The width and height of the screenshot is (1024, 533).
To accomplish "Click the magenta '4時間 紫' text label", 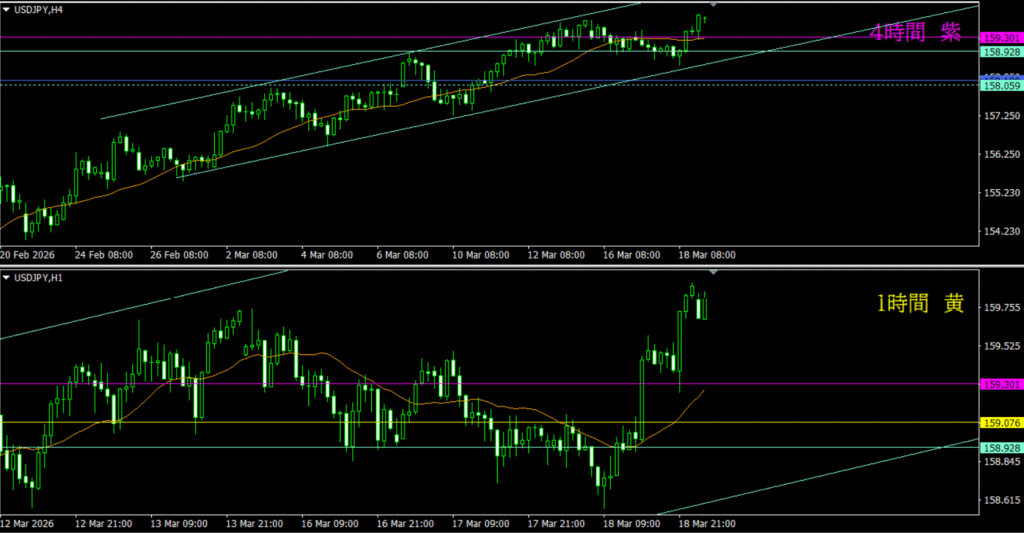I will pos(915,33).
